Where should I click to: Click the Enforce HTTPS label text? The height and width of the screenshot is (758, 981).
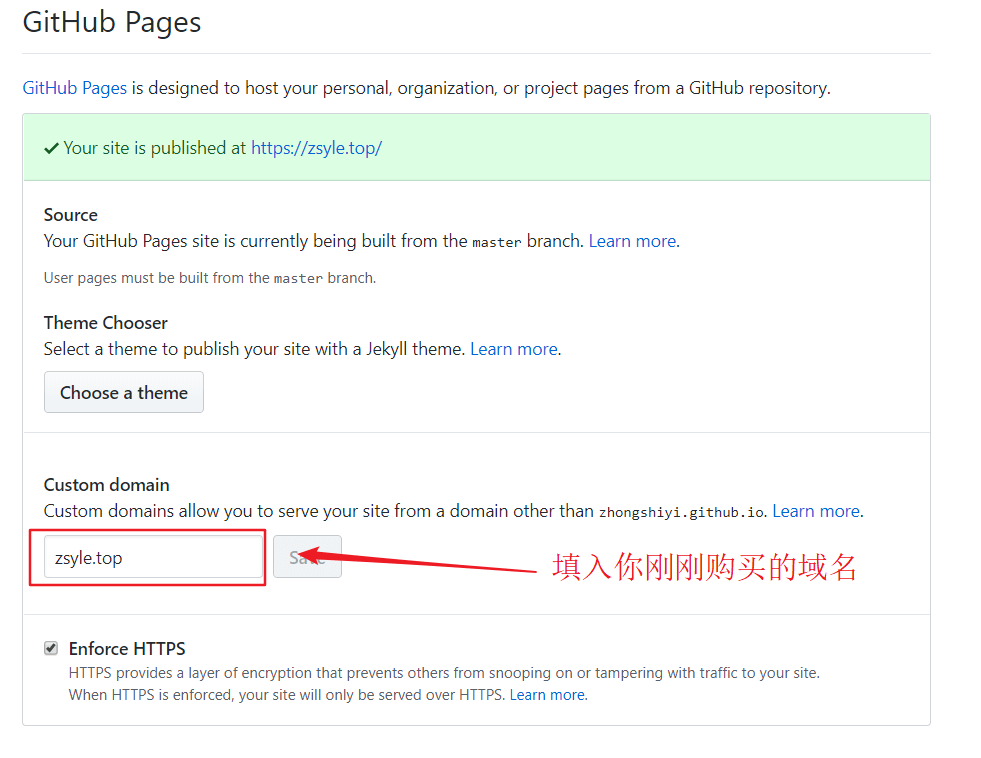pos(127,648)
